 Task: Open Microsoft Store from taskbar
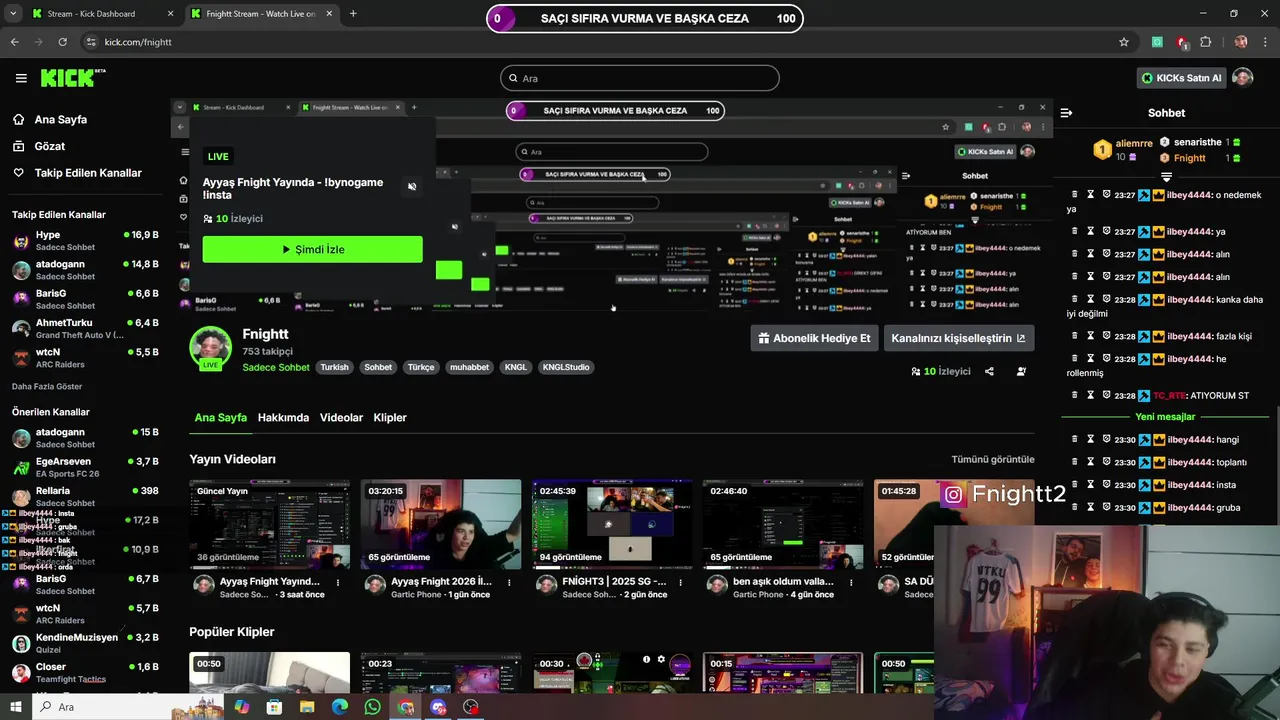274,707
